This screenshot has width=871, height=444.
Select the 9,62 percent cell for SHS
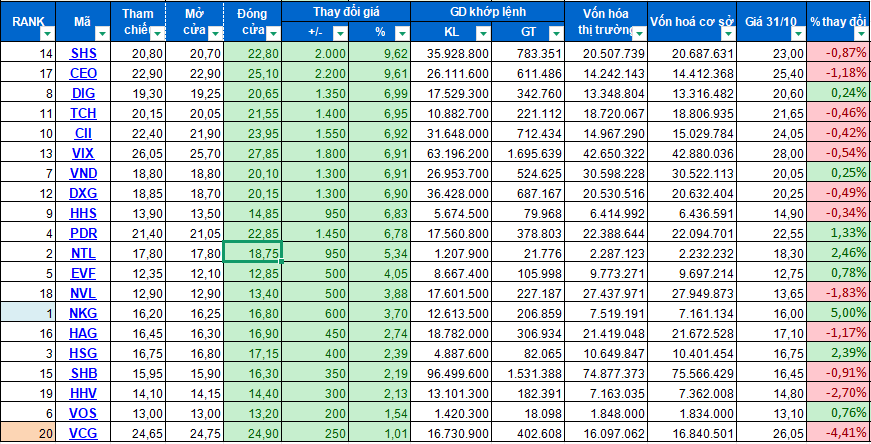click(379, 53)
